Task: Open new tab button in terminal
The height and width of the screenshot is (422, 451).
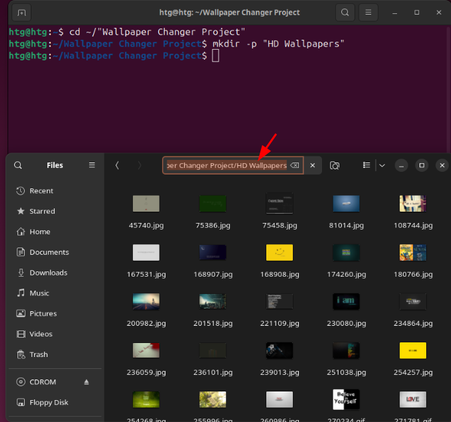Action: 22,13
